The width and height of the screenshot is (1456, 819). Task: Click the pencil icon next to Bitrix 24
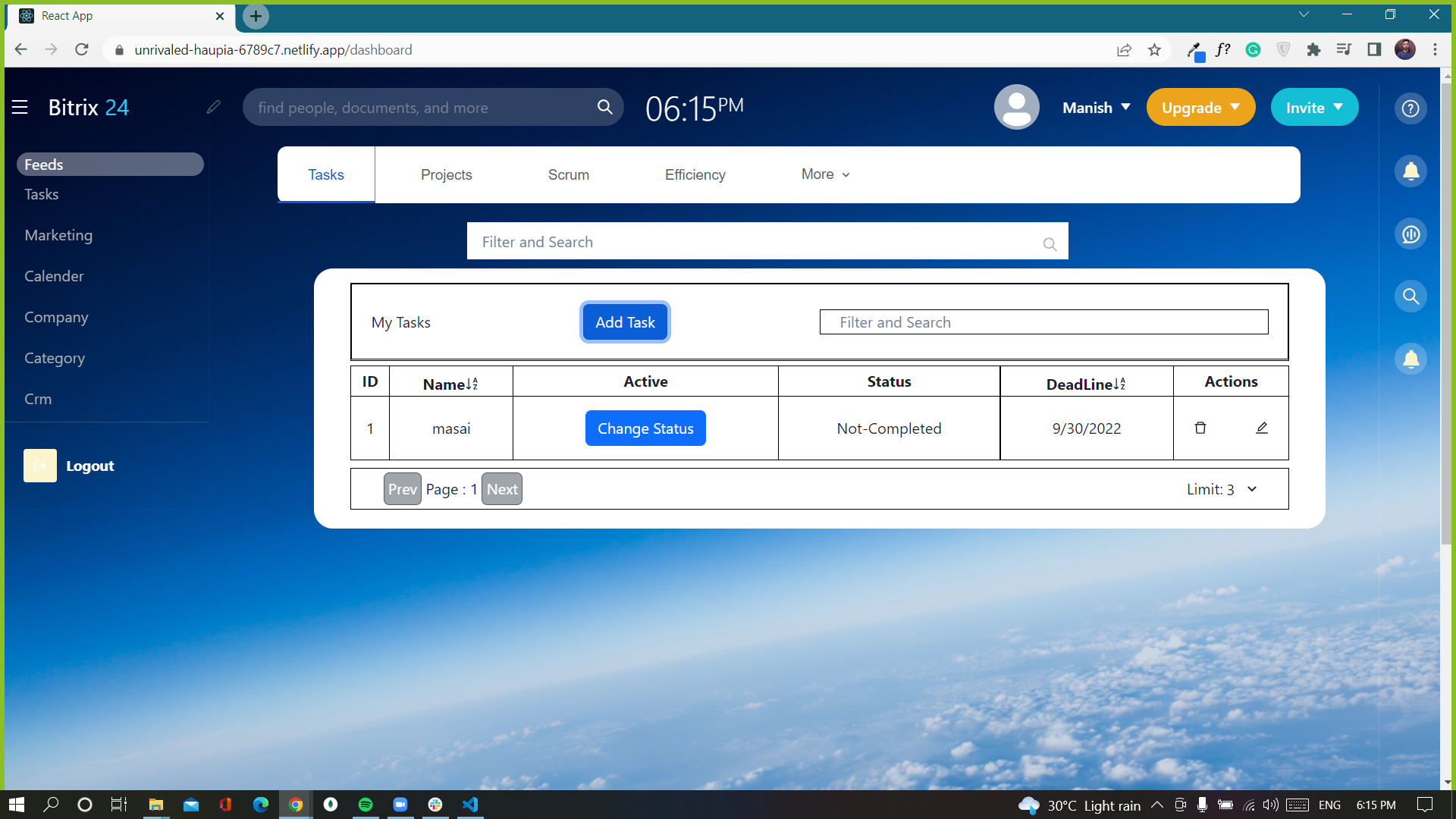coord(214,107)
